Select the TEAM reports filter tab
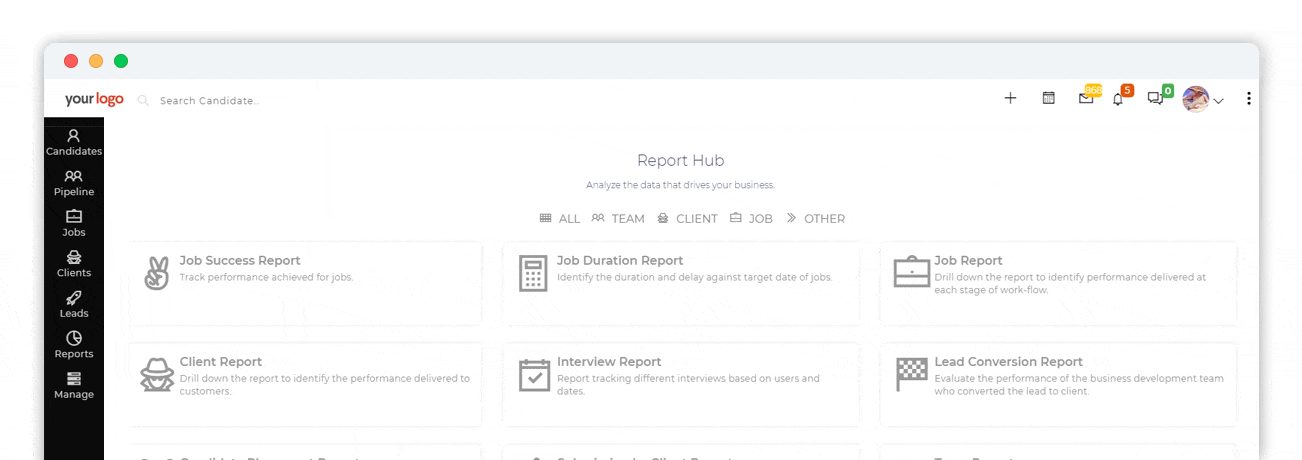The width and height of the screenshot is (1302, 460). tap(618, 218)
